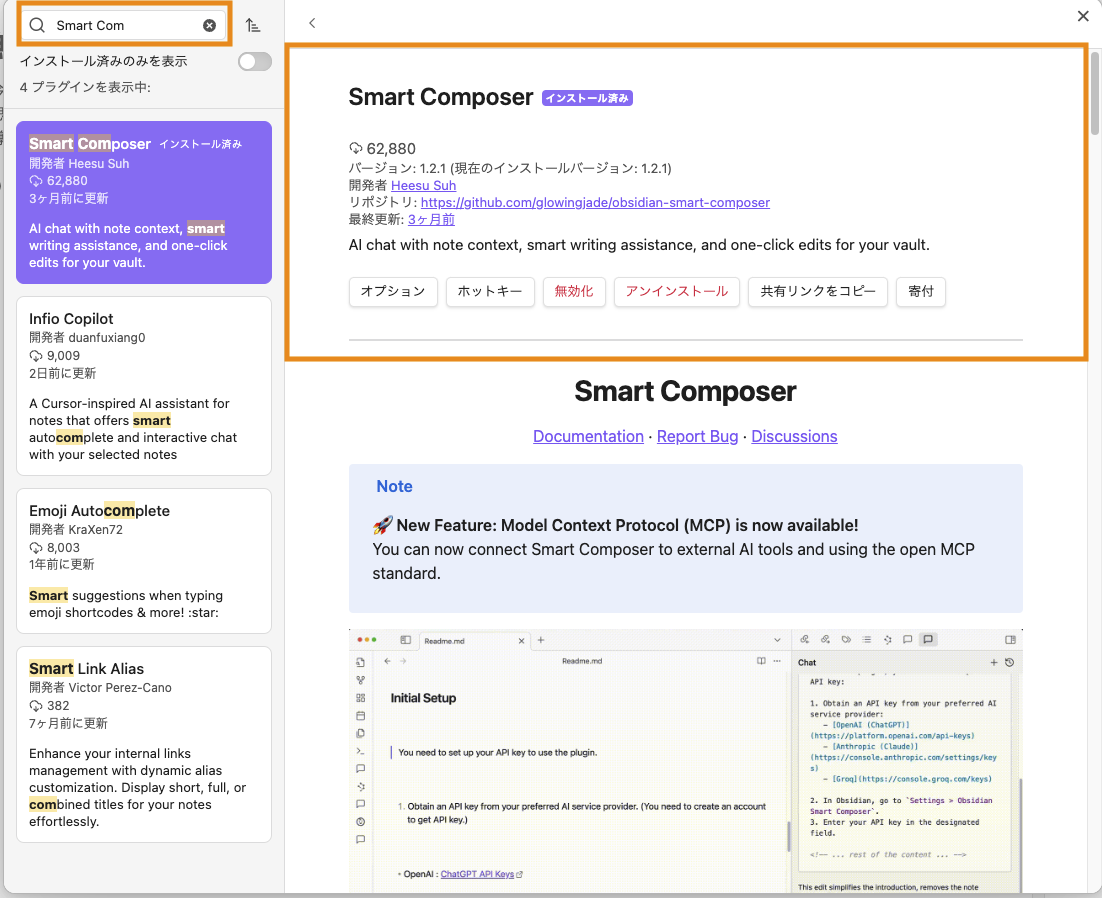Image resolution: width=1102 pixels, height=898 pixels.
Task: Click the magnifier search icon
Action: (37, 25)
